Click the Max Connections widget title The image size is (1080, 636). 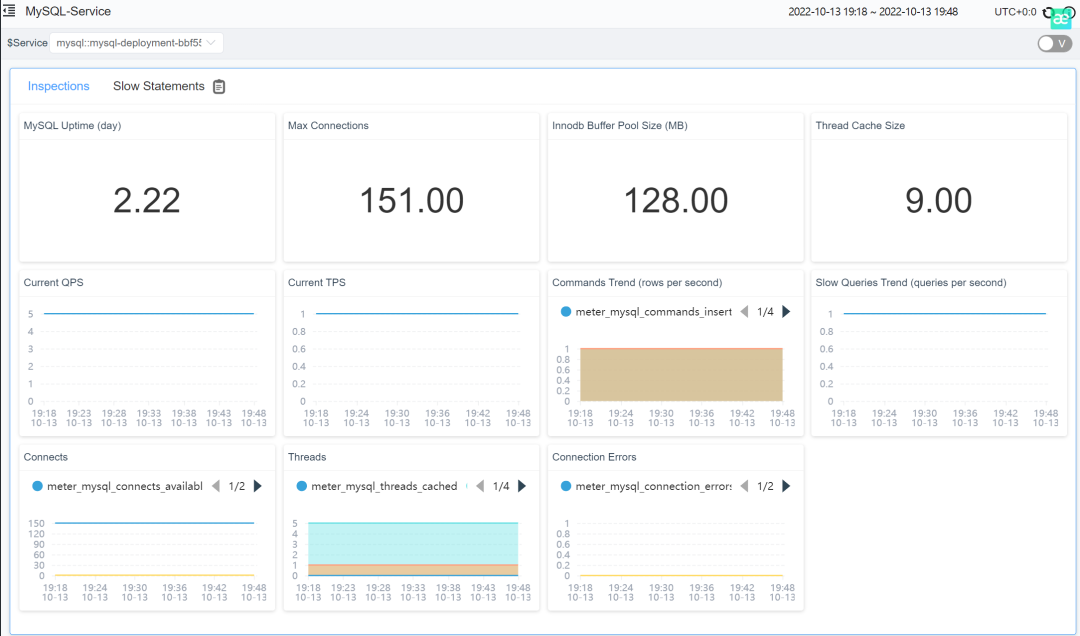pyautogui.click(x=328, y=125)
